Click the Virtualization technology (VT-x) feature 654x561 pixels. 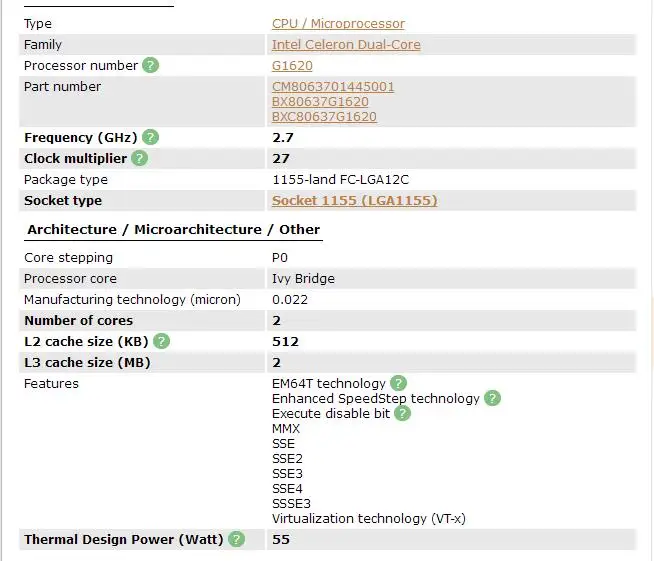(x=369, y=518)
